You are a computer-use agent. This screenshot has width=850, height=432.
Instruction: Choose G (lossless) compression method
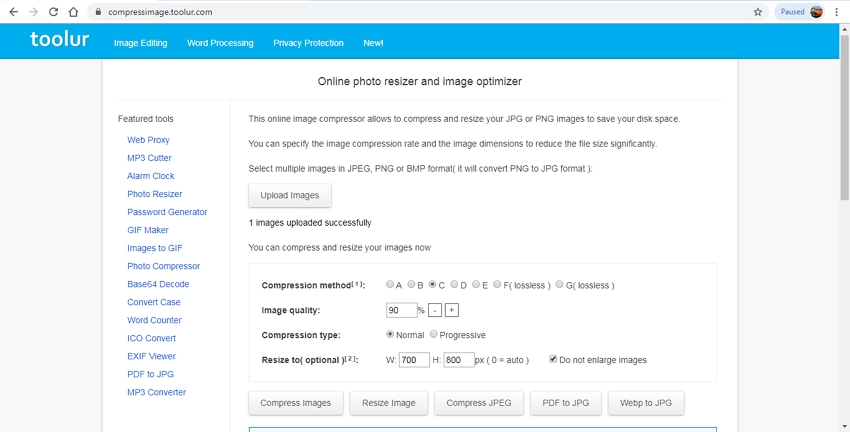[x=559, y=285]
